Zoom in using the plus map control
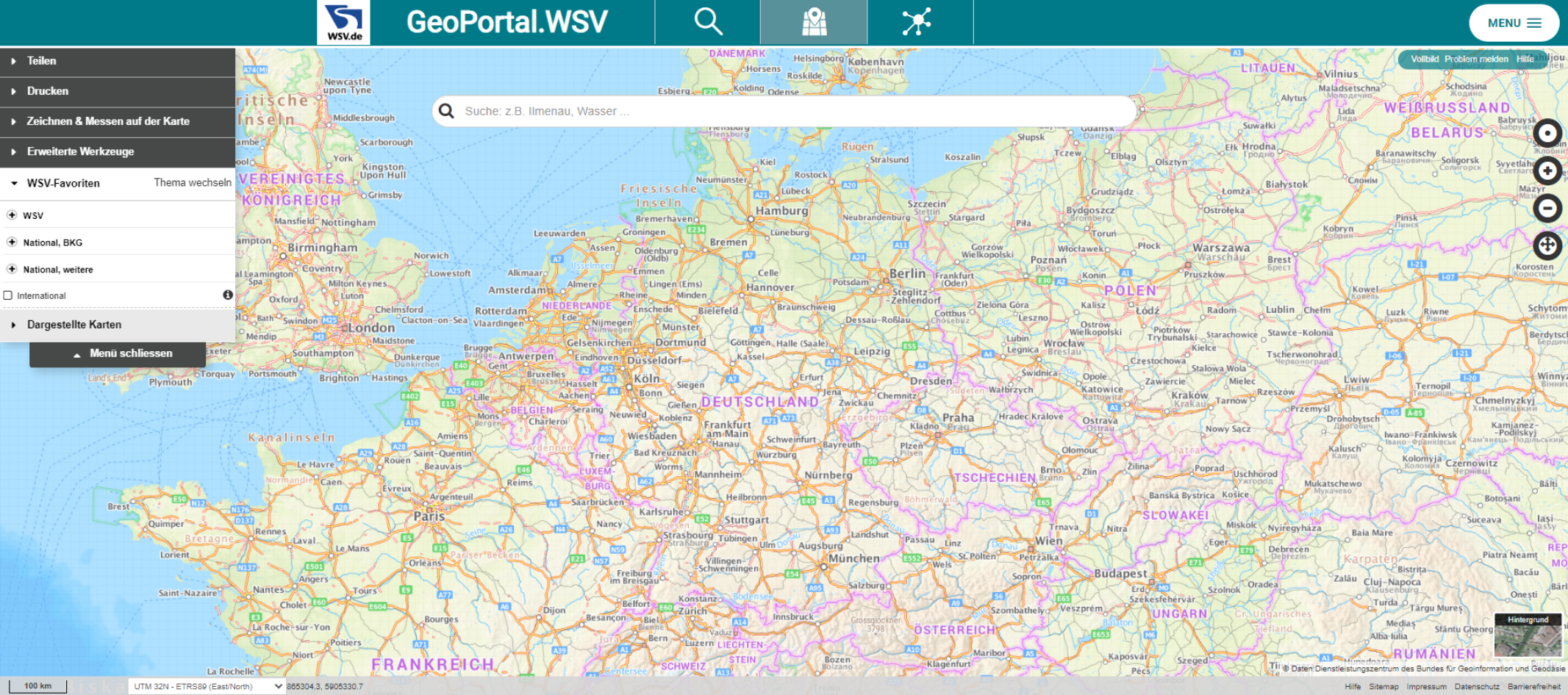The image size is (1568, 695). (x=1548, y=170)
